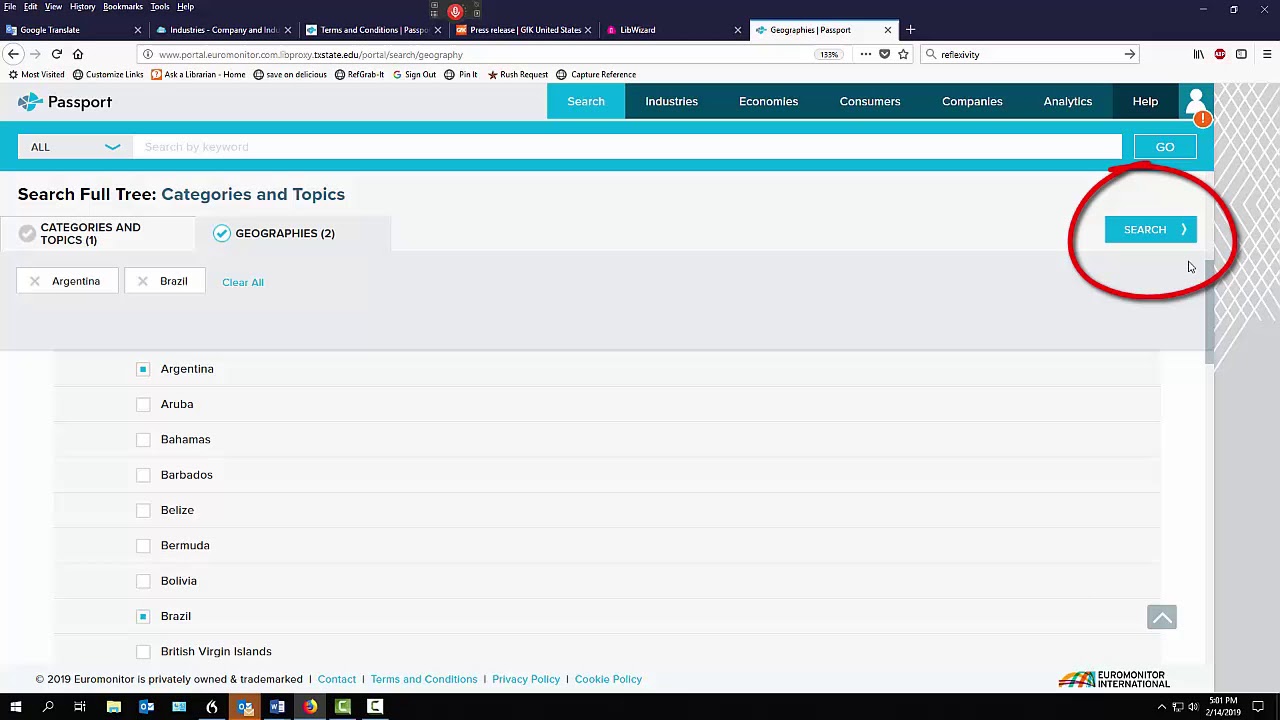Open Firefox from the taskbar
Viewport: 1280px width, 720px height.
pos(310,707)
